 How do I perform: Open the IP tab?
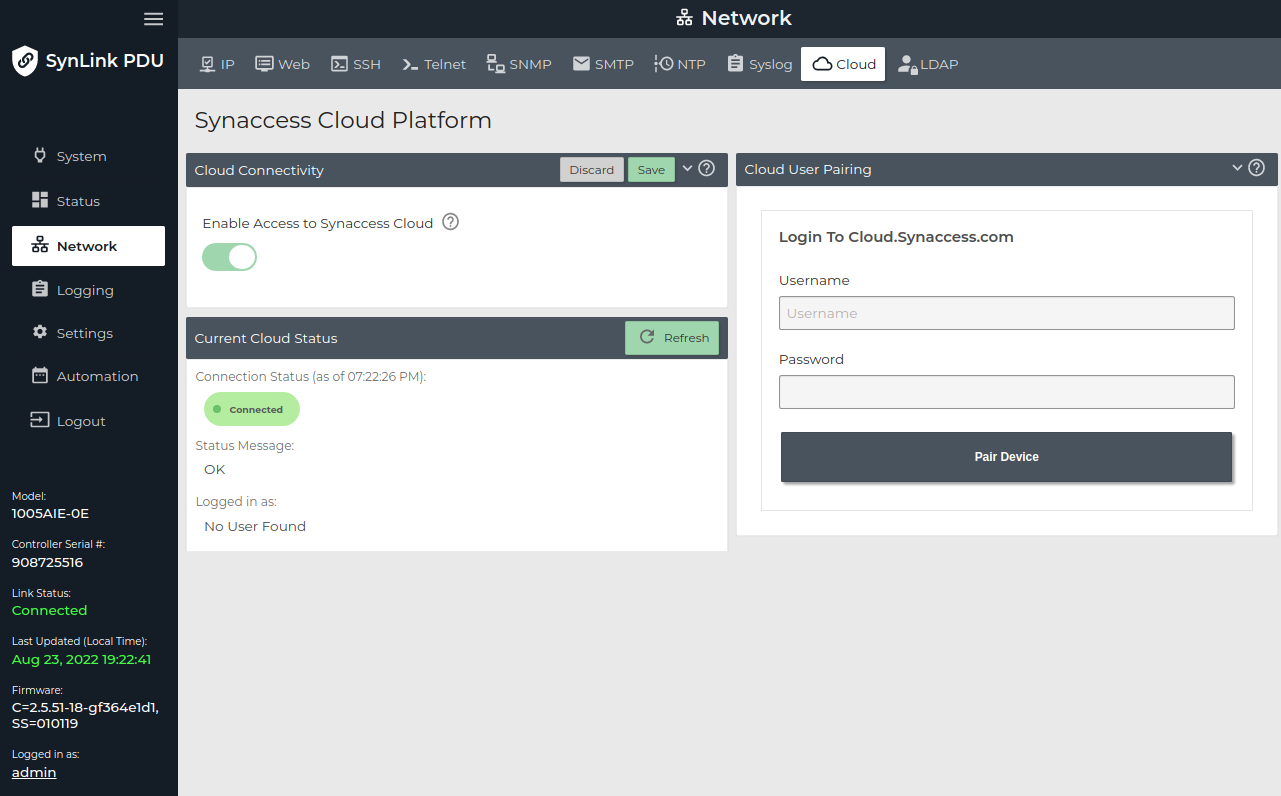click(x=217, y=64)
